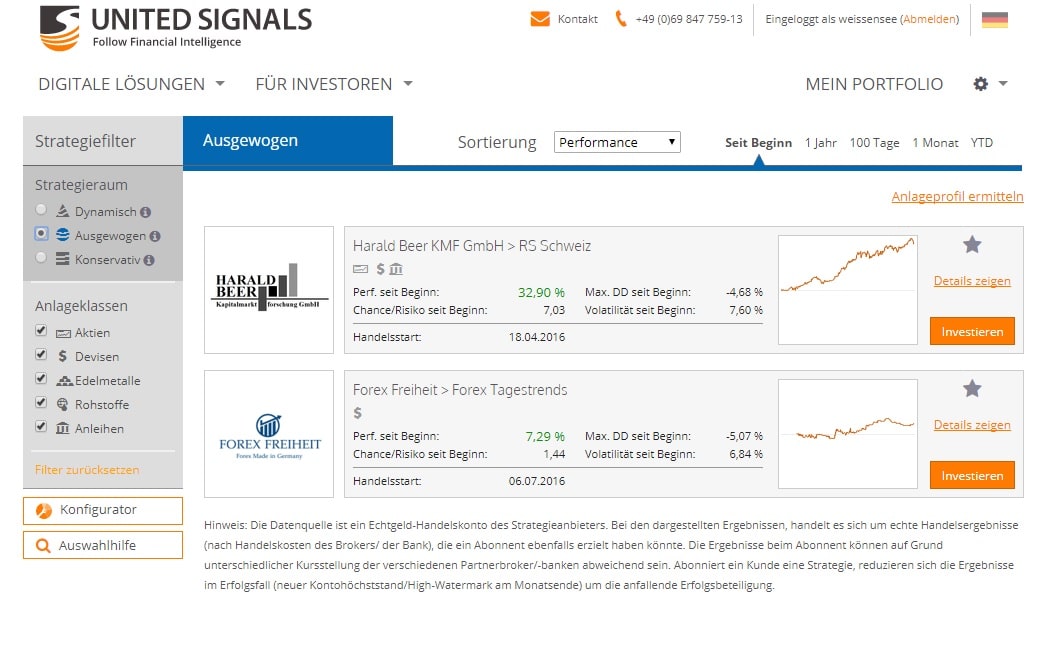The height and width of the screenshot is (651, 1061).
Task: Open the settings gear dropdown
Action: point(990,84)
